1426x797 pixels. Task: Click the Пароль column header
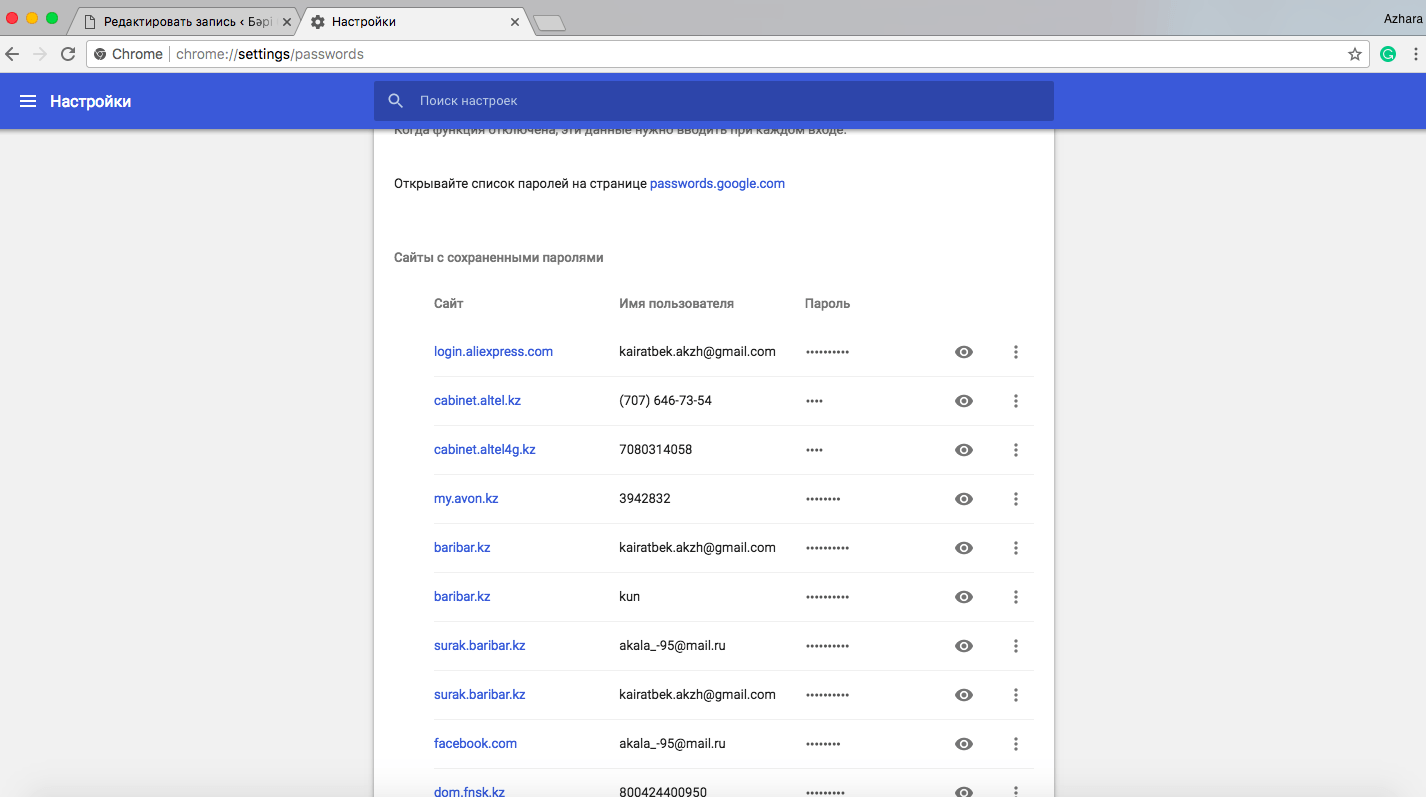pos(827,304)
